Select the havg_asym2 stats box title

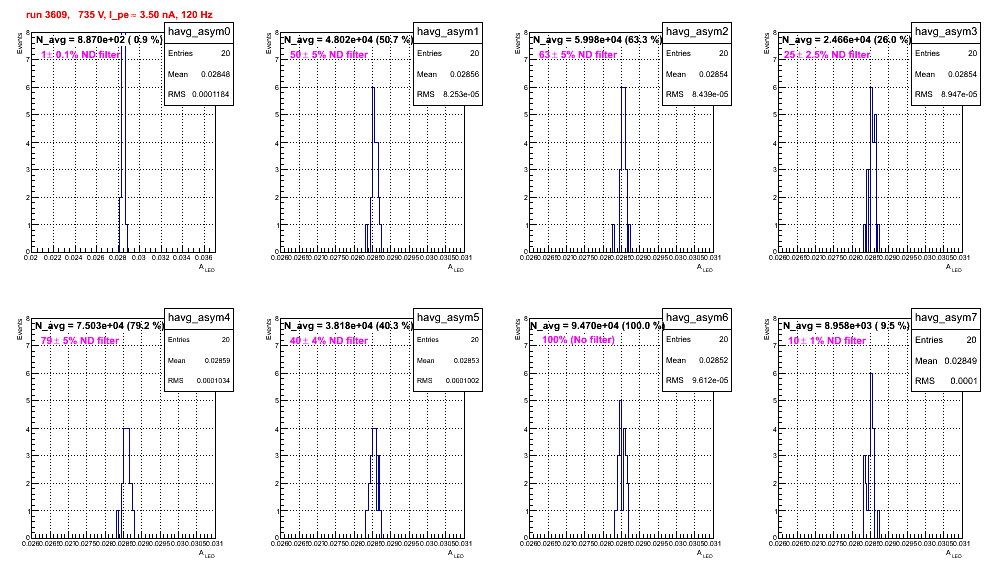pyautogui.click(x=697, y=31)
